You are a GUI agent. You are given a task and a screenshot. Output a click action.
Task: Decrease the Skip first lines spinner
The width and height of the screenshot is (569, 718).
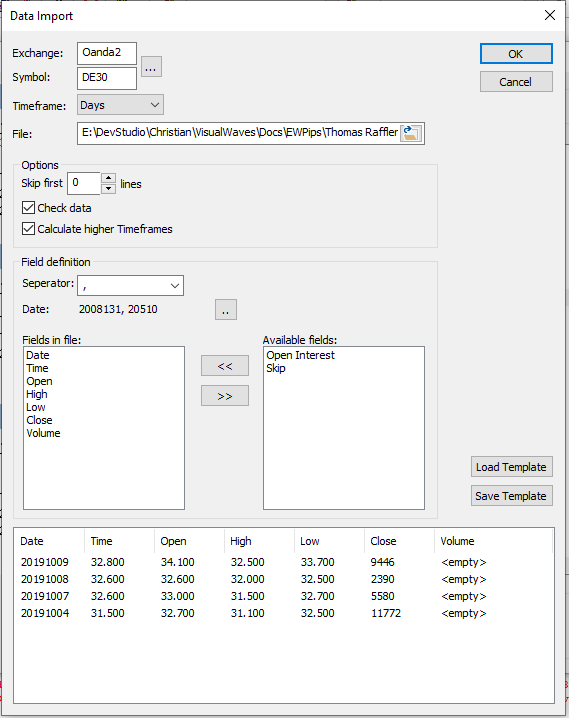pos(108,189)
